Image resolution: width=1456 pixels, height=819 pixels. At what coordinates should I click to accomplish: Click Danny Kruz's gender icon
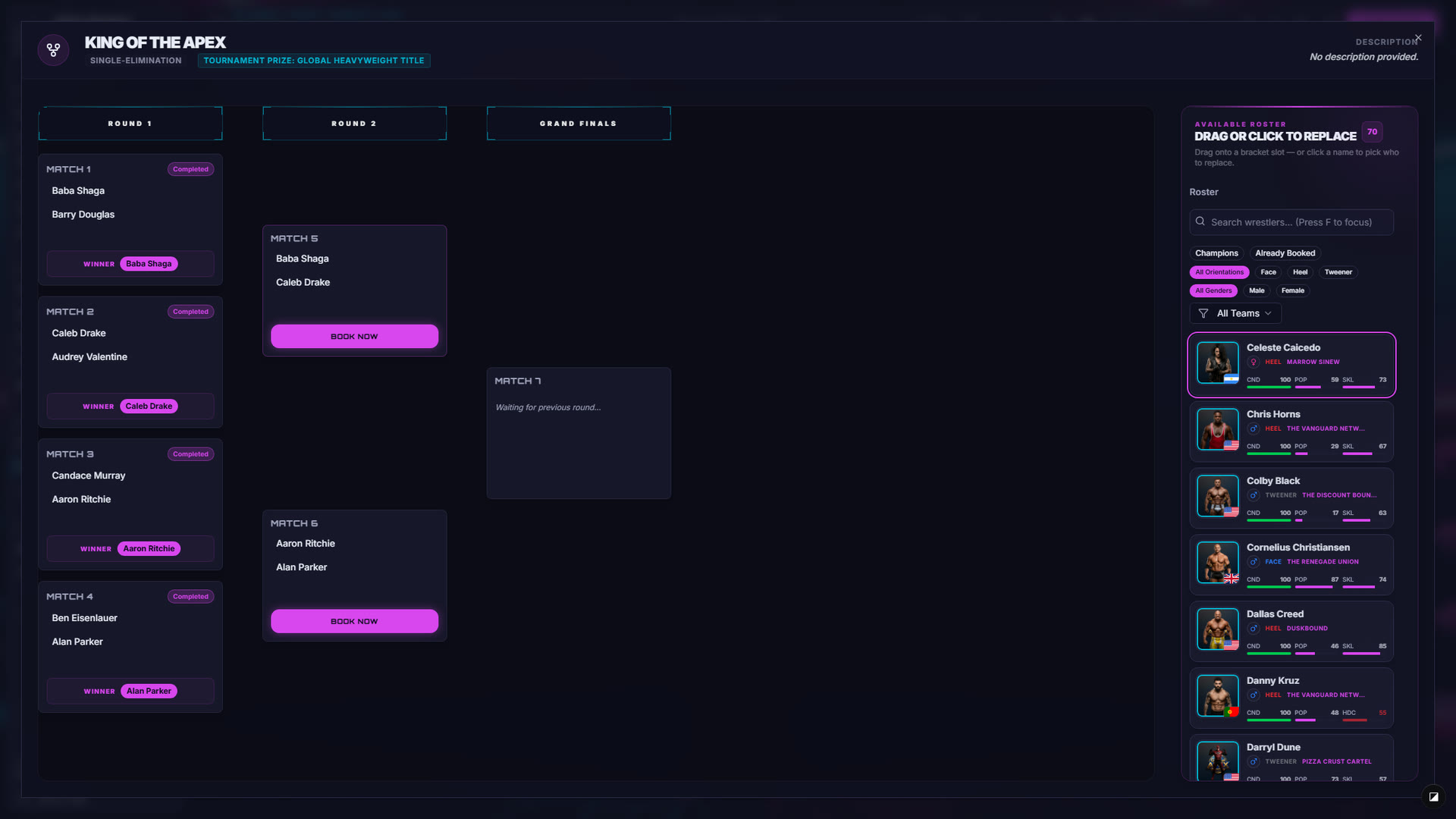(1254, 695)
